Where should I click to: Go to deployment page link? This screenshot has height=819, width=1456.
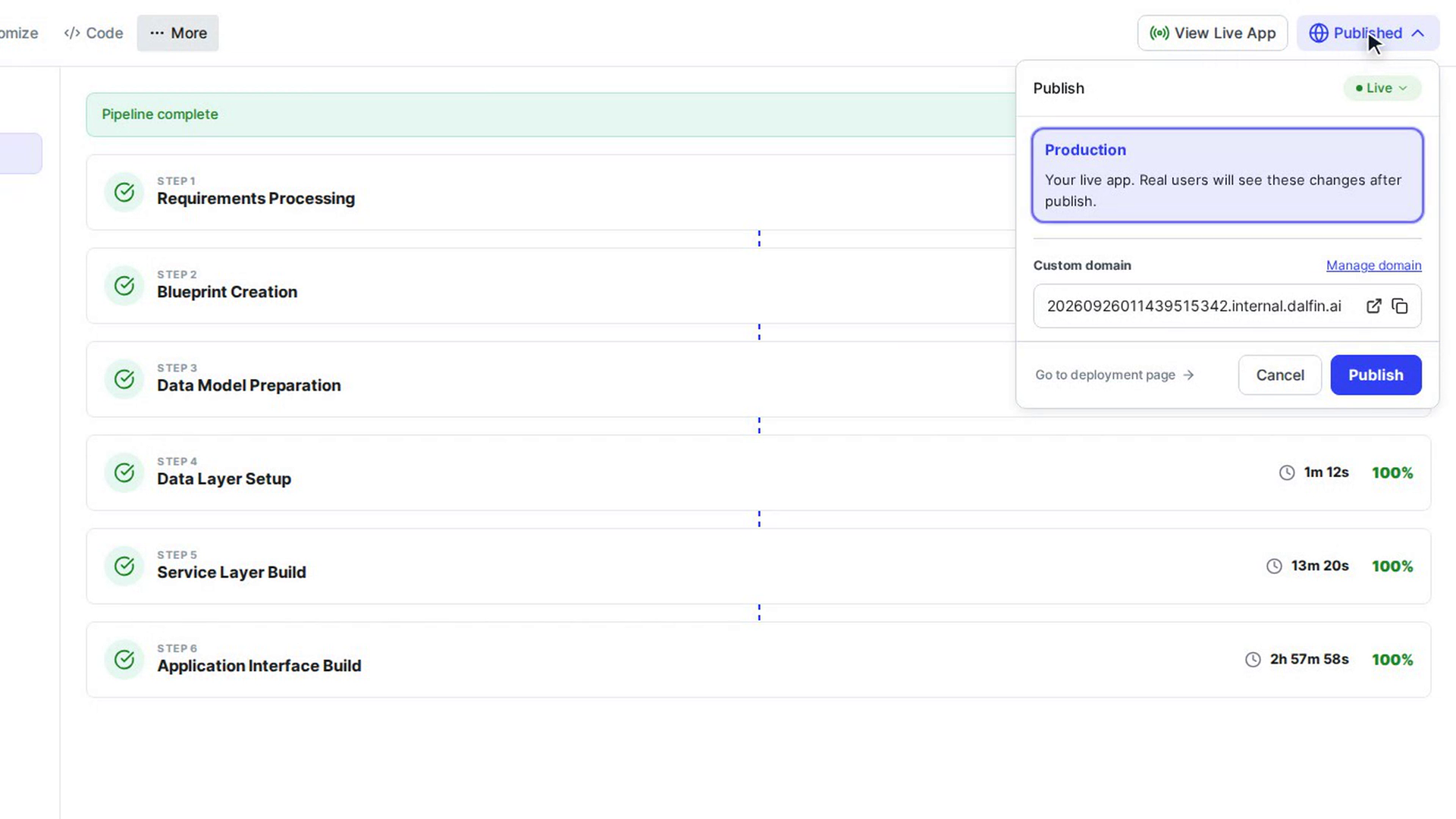coord(1115,375)
